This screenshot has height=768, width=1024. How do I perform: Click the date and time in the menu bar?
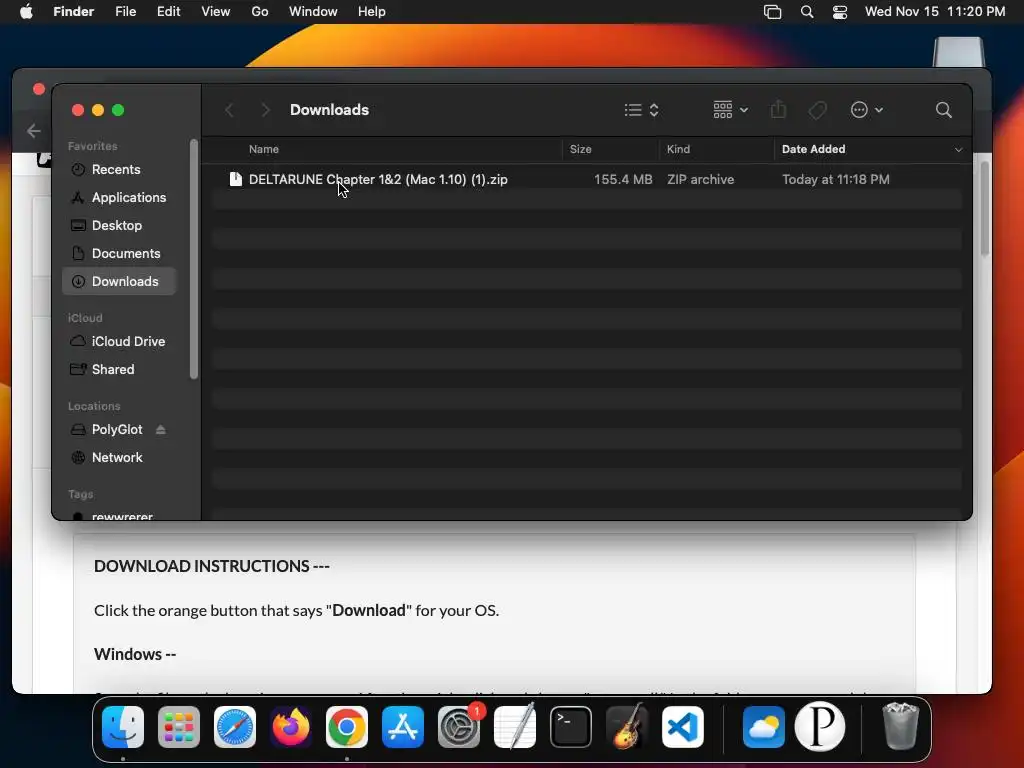[935, 12]
